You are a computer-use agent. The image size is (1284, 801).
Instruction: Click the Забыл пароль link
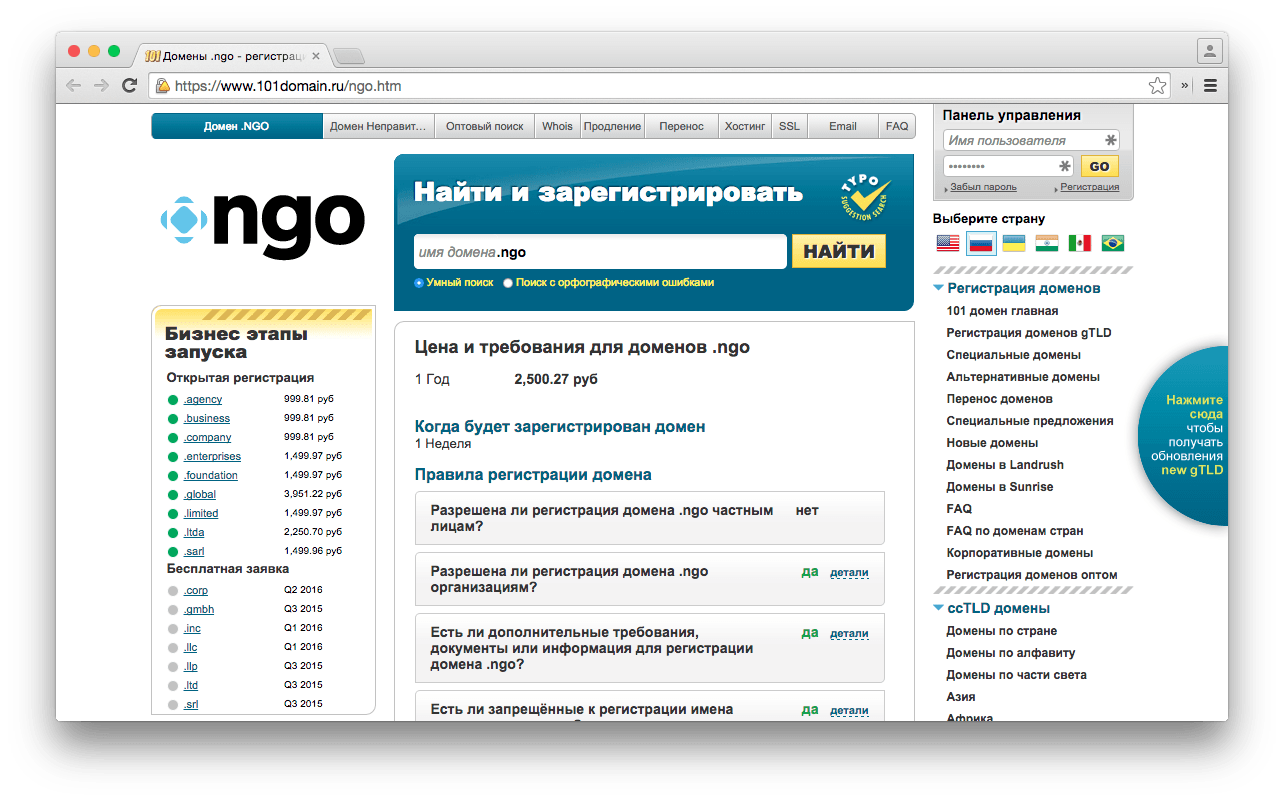983,187
